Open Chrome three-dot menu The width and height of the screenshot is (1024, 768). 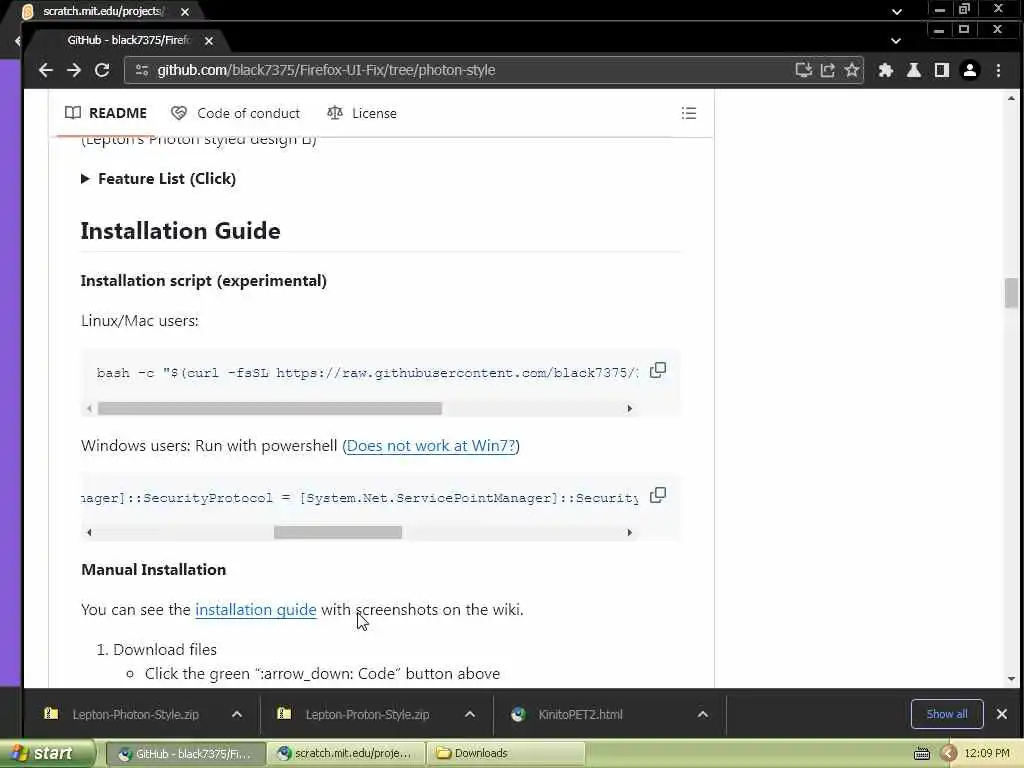(998, 71)
